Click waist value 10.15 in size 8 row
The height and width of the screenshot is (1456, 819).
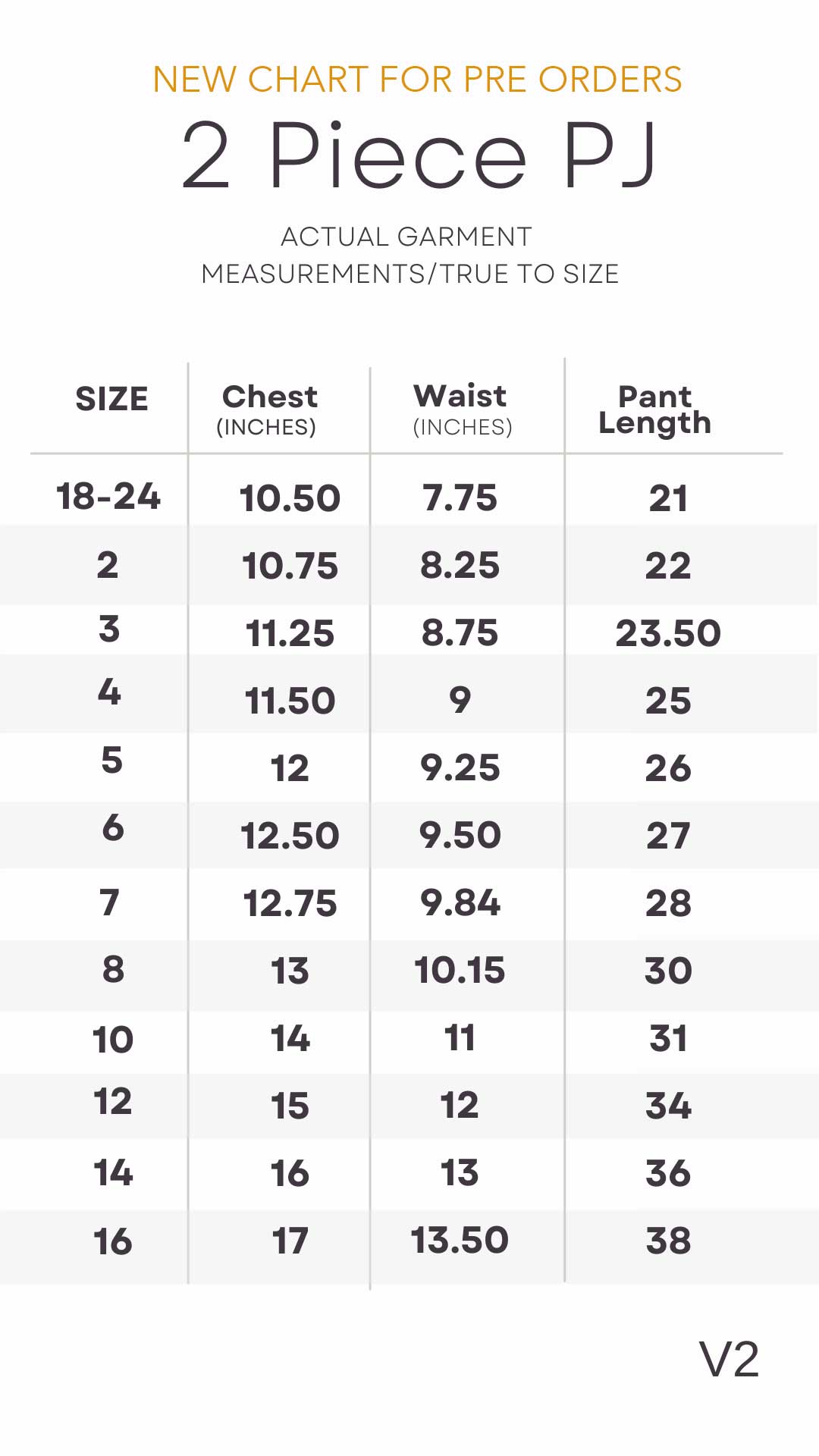coord(460,971)
